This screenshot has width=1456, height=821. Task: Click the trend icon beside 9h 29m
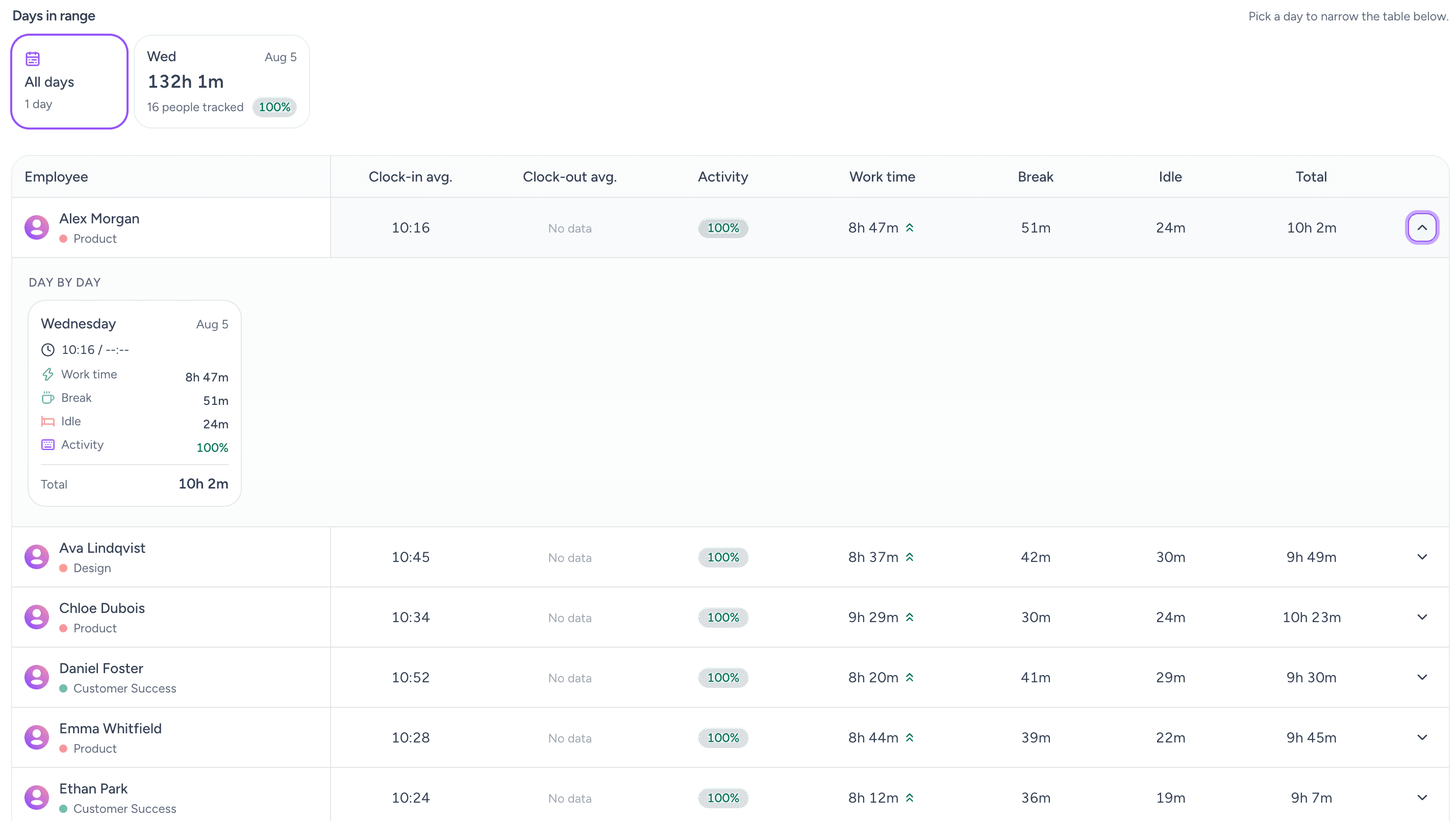910,617
